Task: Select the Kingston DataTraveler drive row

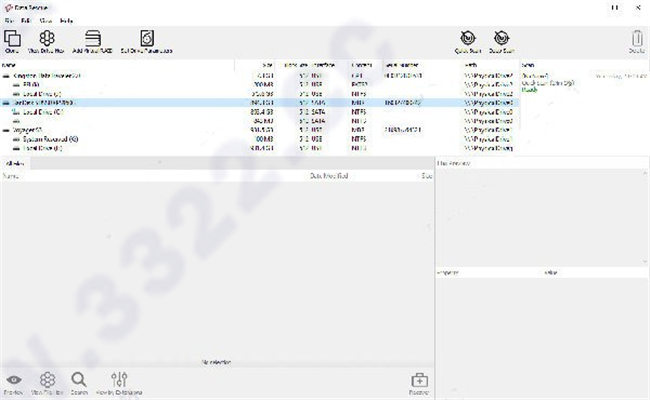Action: tap(260, 76)
